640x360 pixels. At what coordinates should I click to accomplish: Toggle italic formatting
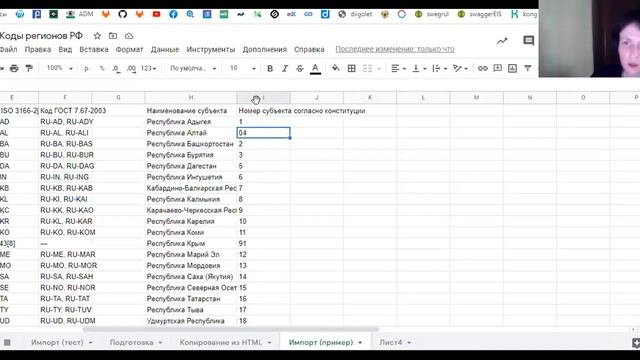pos(285,69)
